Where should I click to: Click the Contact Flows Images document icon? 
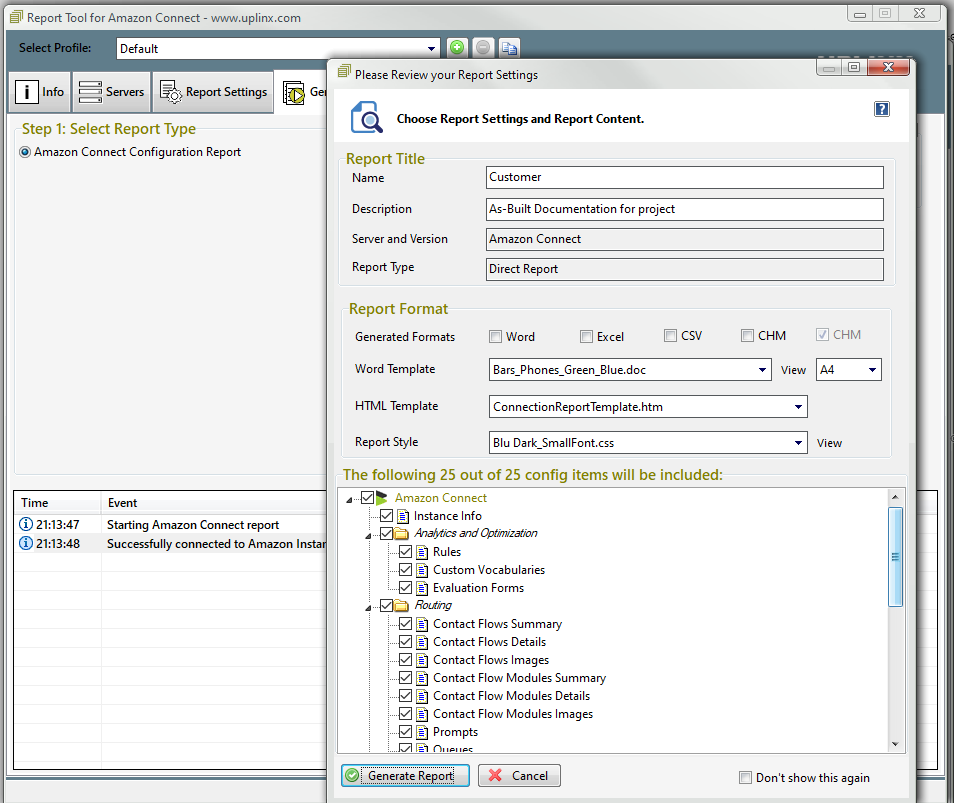pyautogui.click(x=422, y=659)
